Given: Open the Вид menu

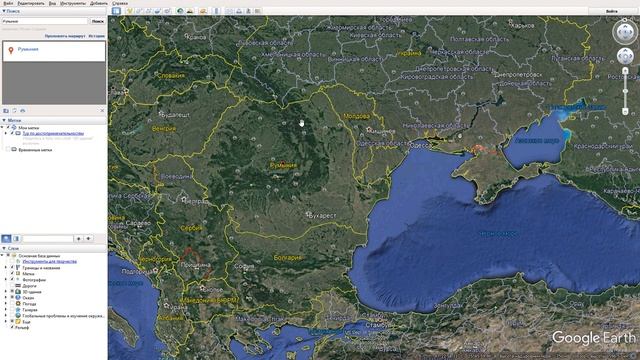Looking at the screenshot, I should point(52,3).
